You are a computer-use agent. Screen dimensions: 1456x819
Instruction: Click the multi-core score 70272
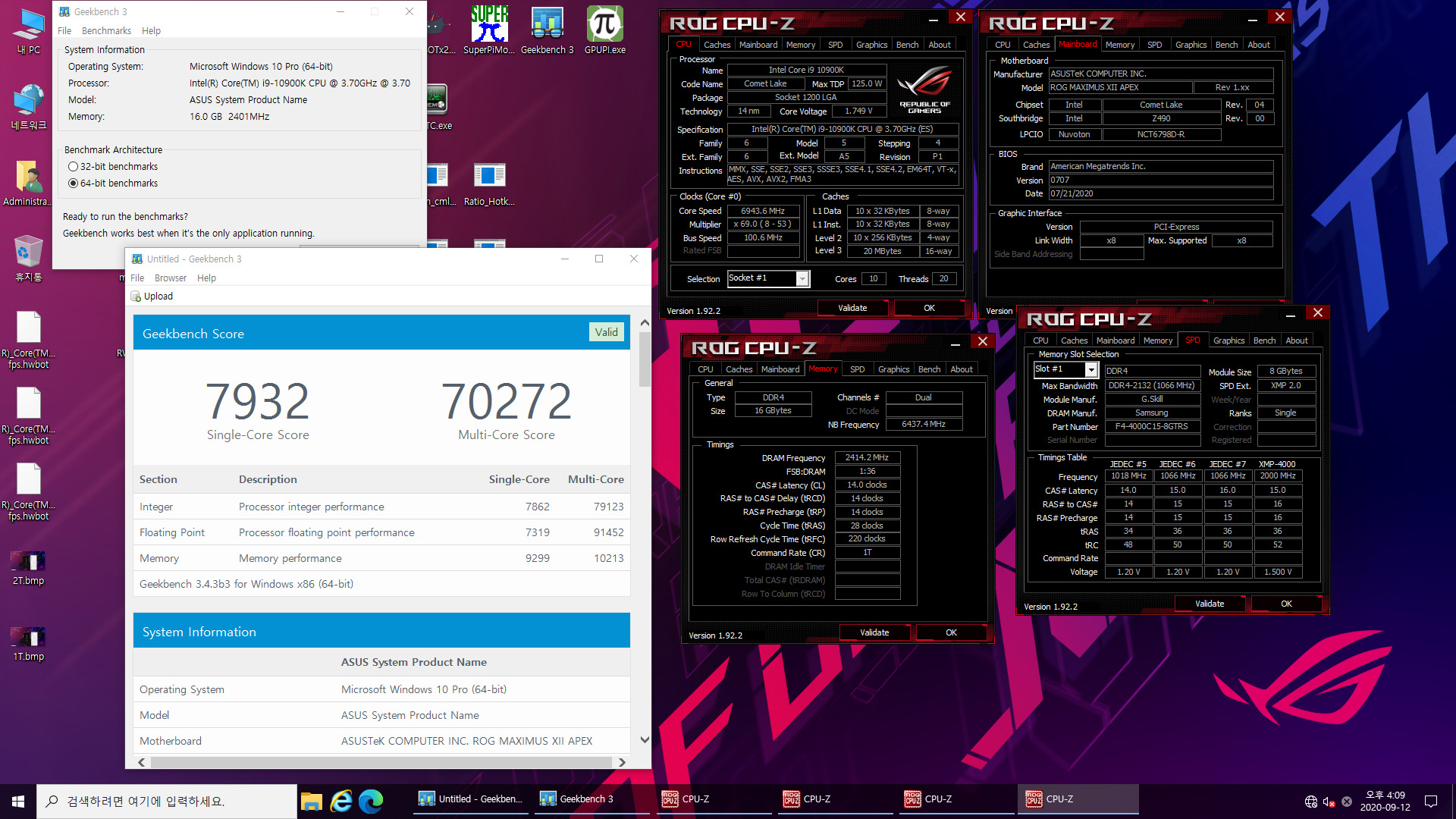click(507, 401)
